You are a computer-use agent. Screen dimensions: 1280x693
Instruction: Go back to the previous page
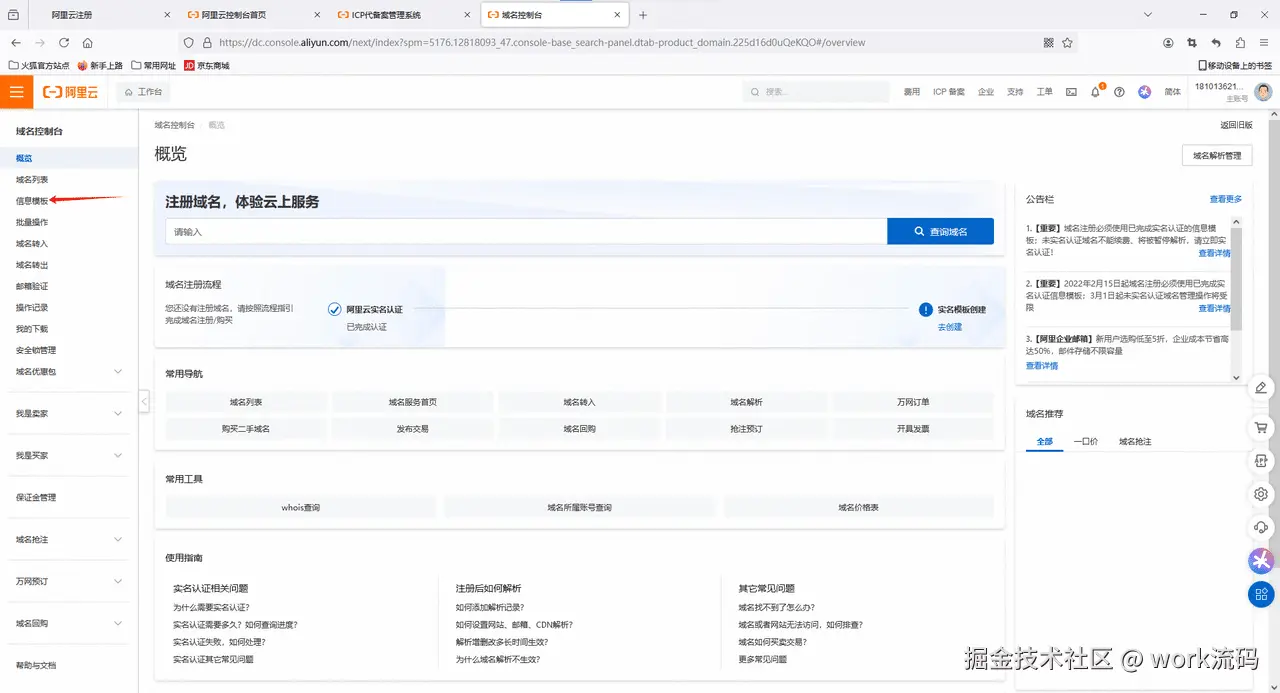pyautogui.click(x=16, y=43)
